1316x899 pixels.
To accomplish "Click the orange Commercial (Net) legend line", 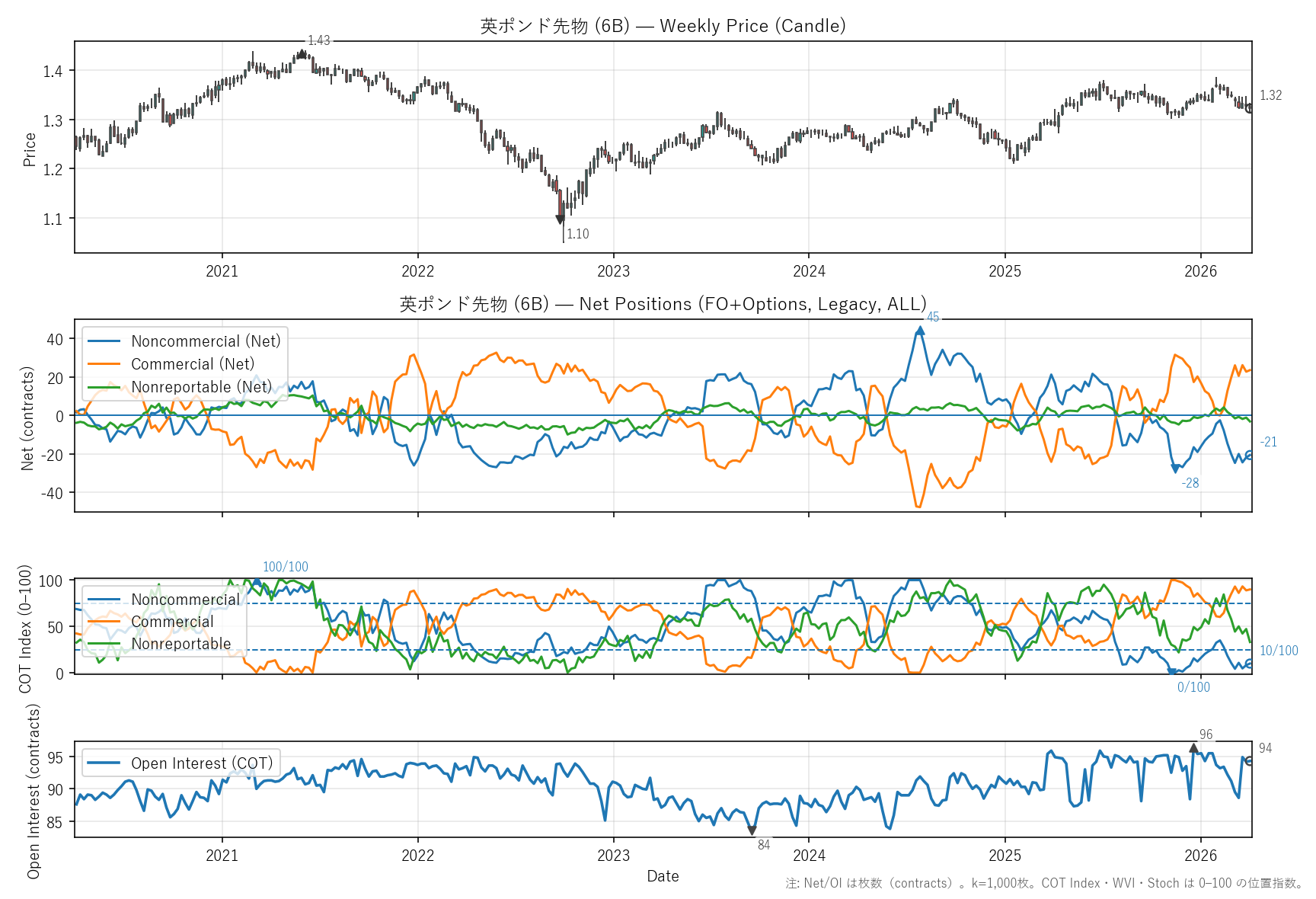I will click(x=104, y=364).
